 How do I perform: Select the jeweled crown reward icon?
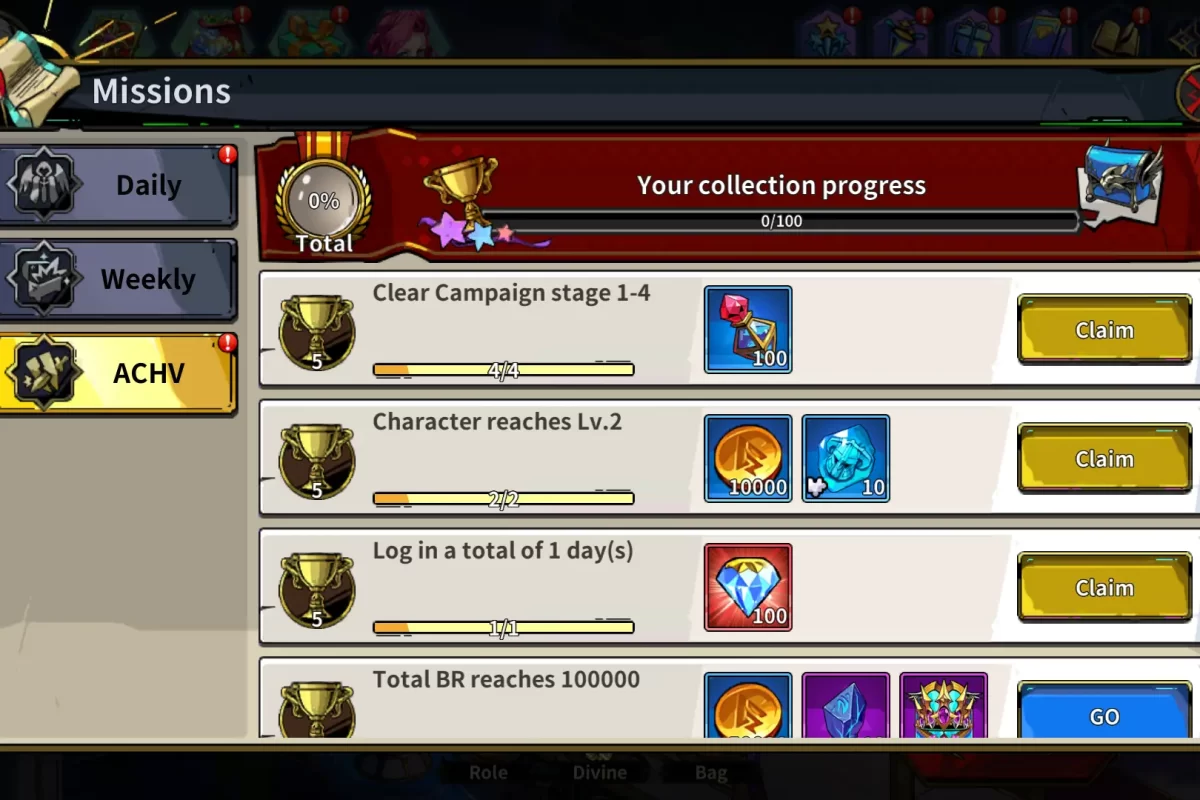[944, 705]
